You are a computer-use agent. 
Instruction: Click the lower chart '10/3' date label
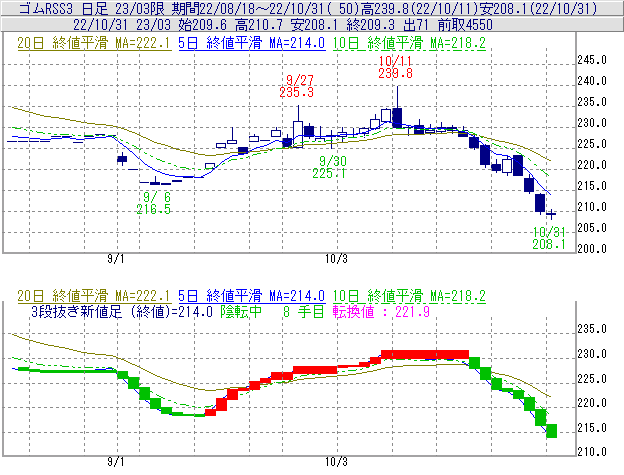click(x=336, y=462)
